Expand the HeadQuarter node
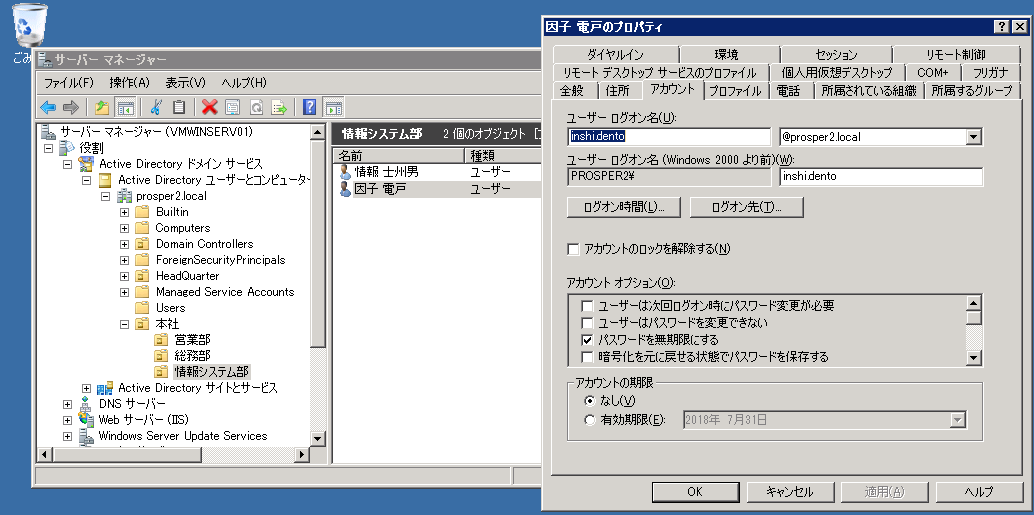 [x=124, y=276]
